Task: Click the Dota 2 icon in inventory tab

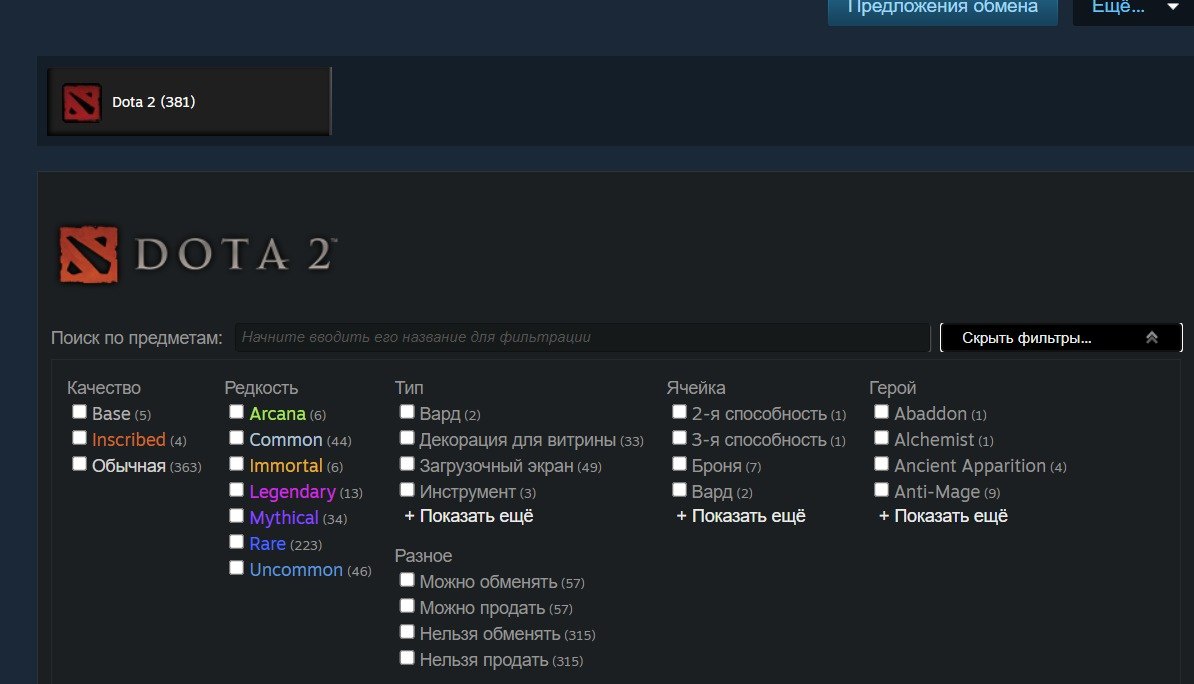Action: click(x=81, y=102)
